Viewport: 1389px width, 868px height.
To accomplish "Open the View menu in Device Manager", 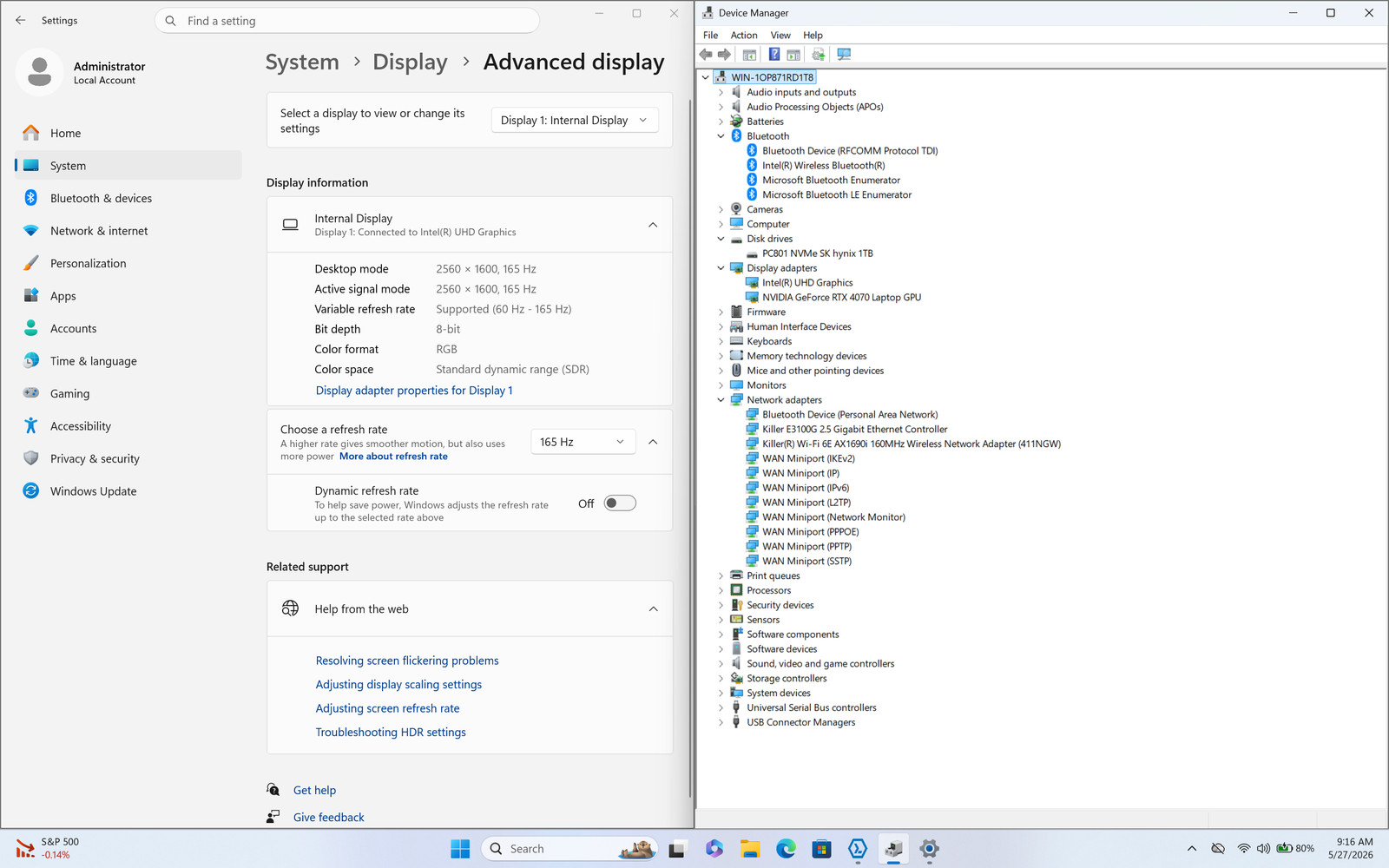I will coord(780,35).
